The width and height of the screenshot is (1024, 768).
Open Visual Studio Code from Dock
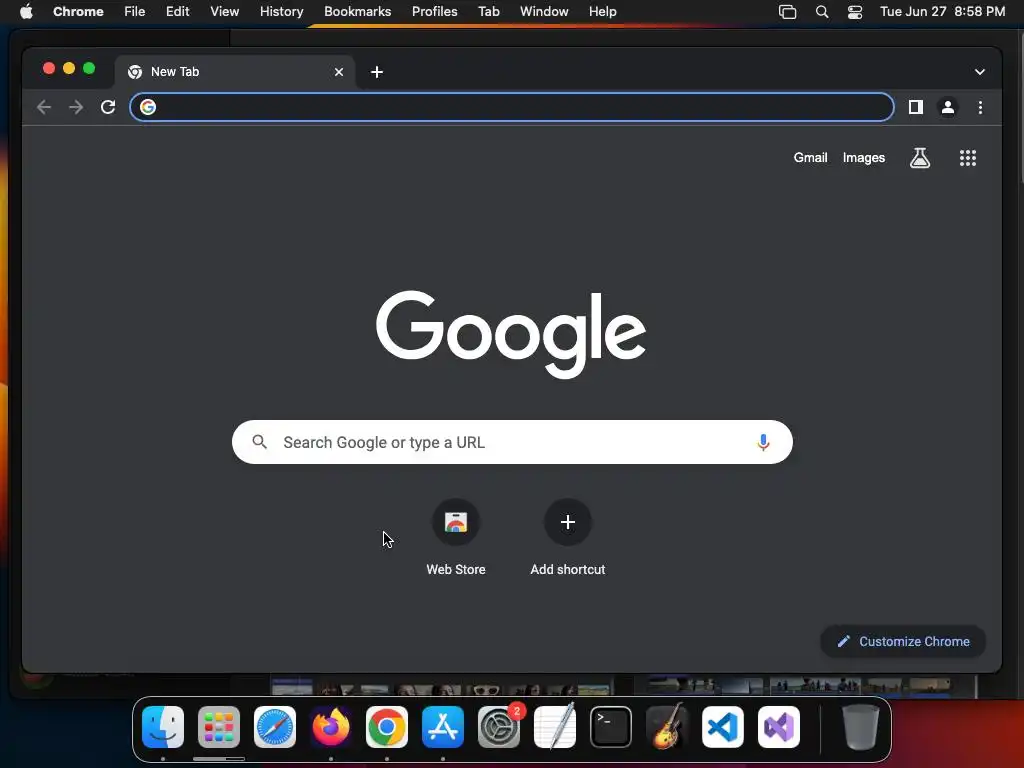tap(723, 727)
